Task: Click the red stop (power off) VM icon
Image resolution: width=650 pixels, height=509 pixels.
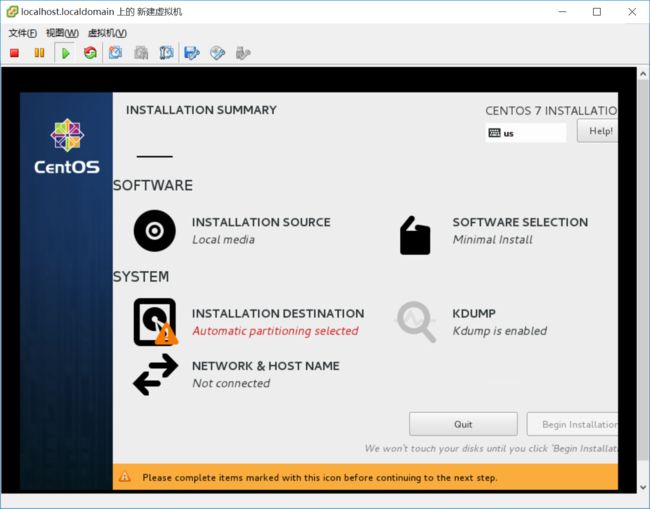Action: pos(15,53)
